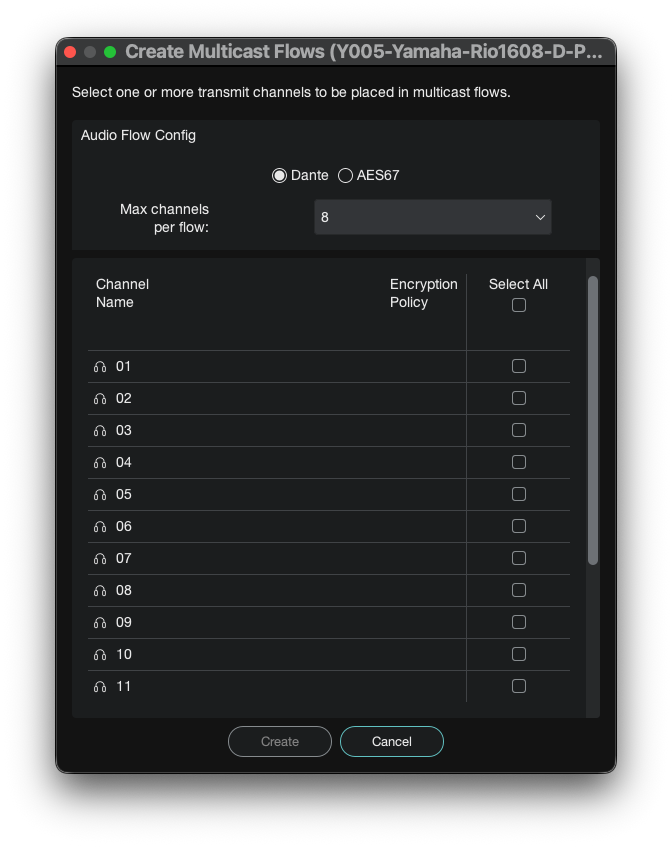Click the headphone icon for channel 05
The width and height of the screenshot is (672, 847).
click(x=100, y=495)
